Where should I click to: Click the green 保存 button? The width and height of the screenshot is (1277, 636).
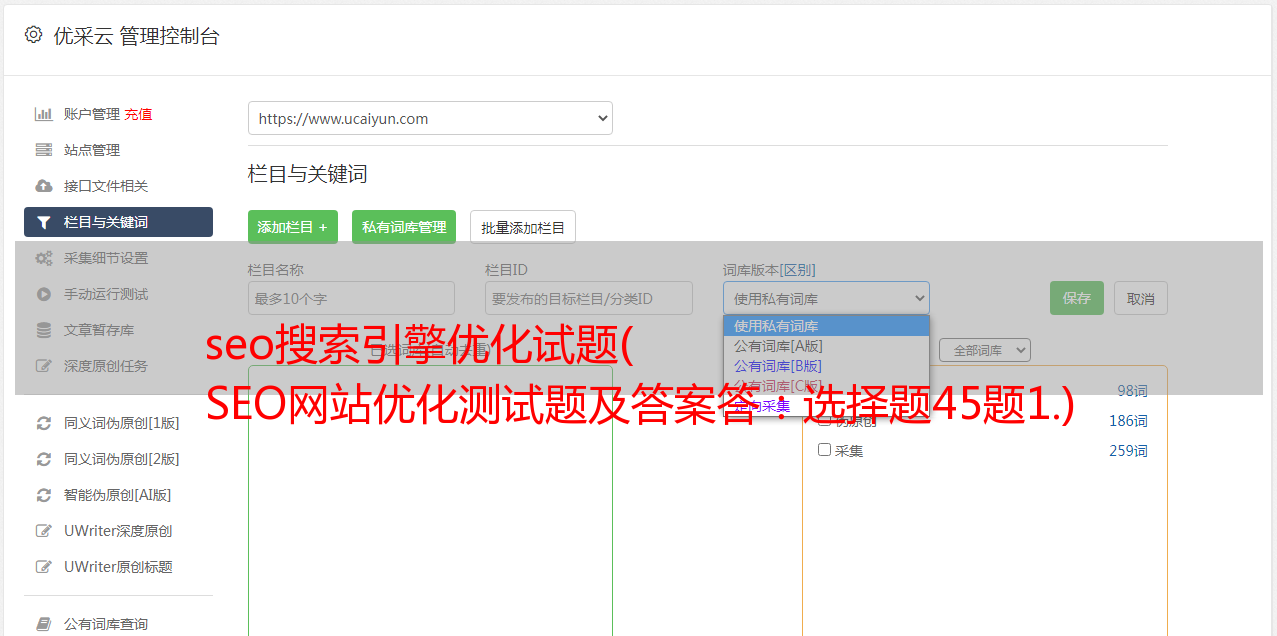click(1077, 298)
